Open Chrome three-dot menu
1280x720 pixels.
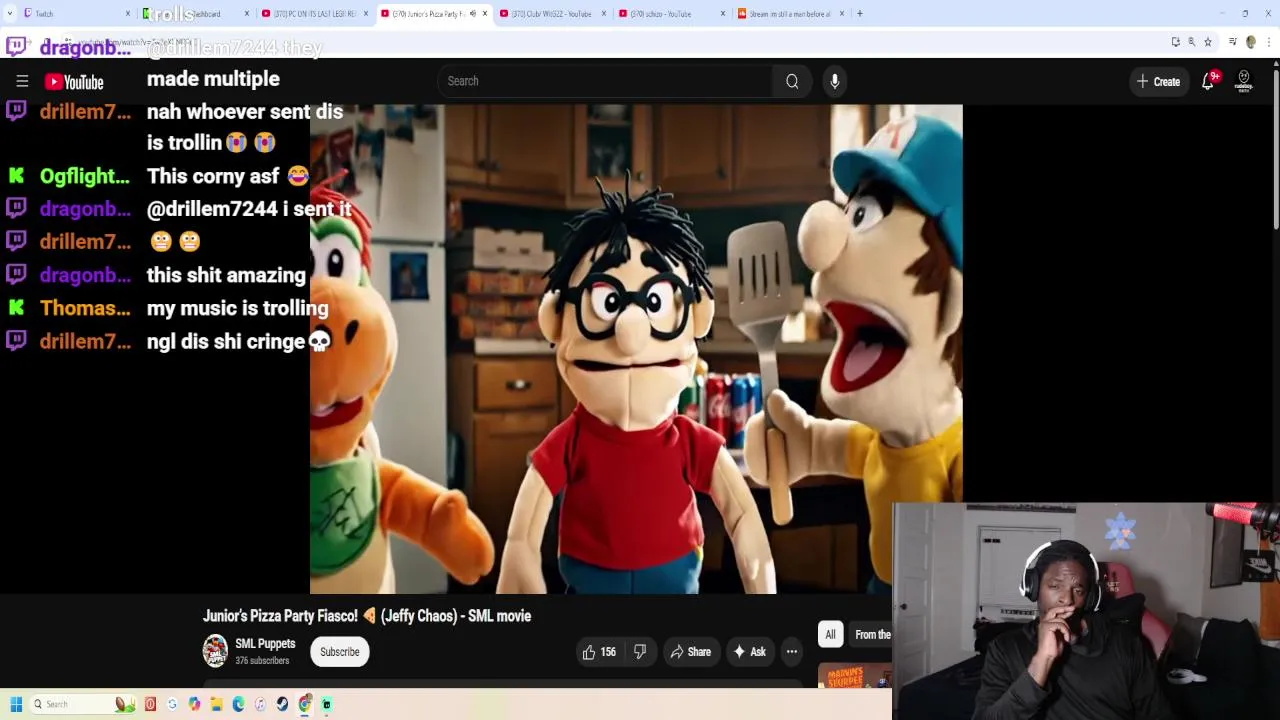pos(1269,42)
